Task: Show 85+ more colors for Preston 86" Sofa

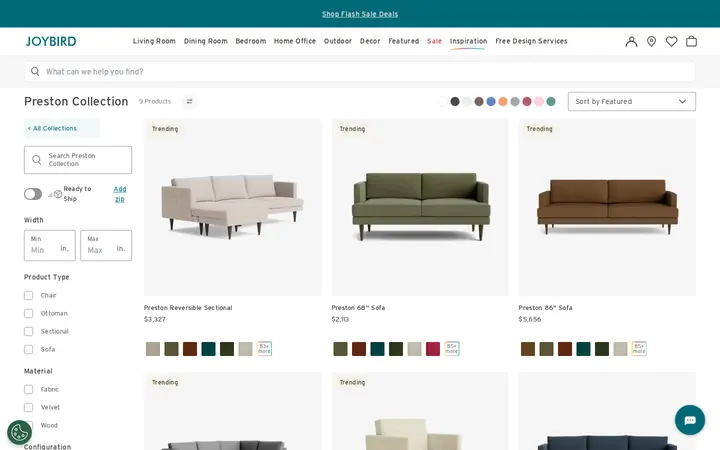Action: point(639,349)
